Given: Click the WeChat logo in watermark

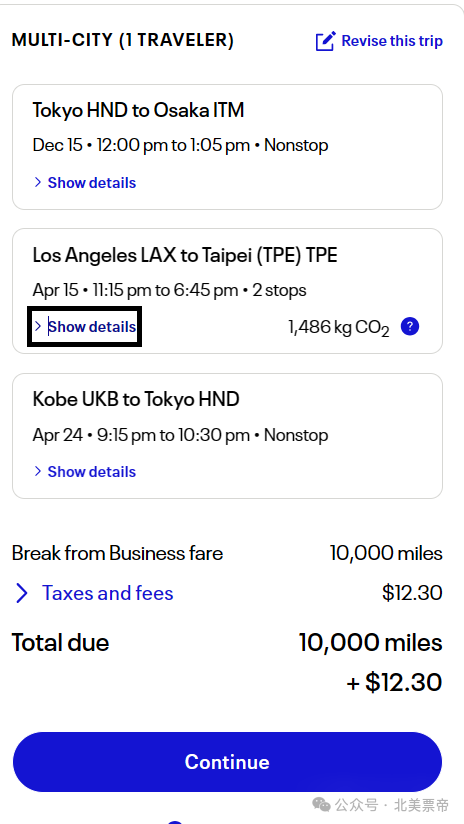Looking at the screenshot, I should coord(321,804).
